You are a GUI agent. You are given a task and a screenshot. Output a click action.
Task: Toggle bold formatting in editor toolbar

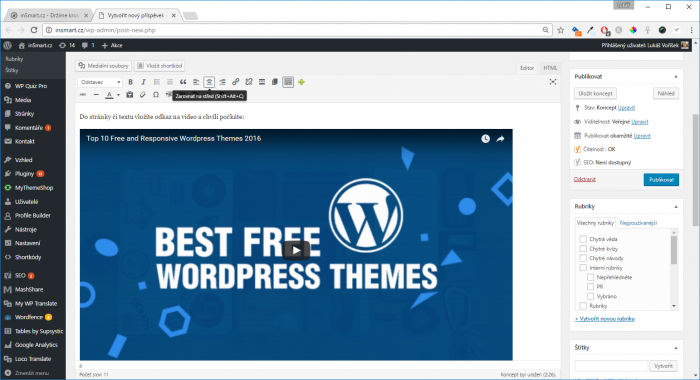[x=130, y=82]
